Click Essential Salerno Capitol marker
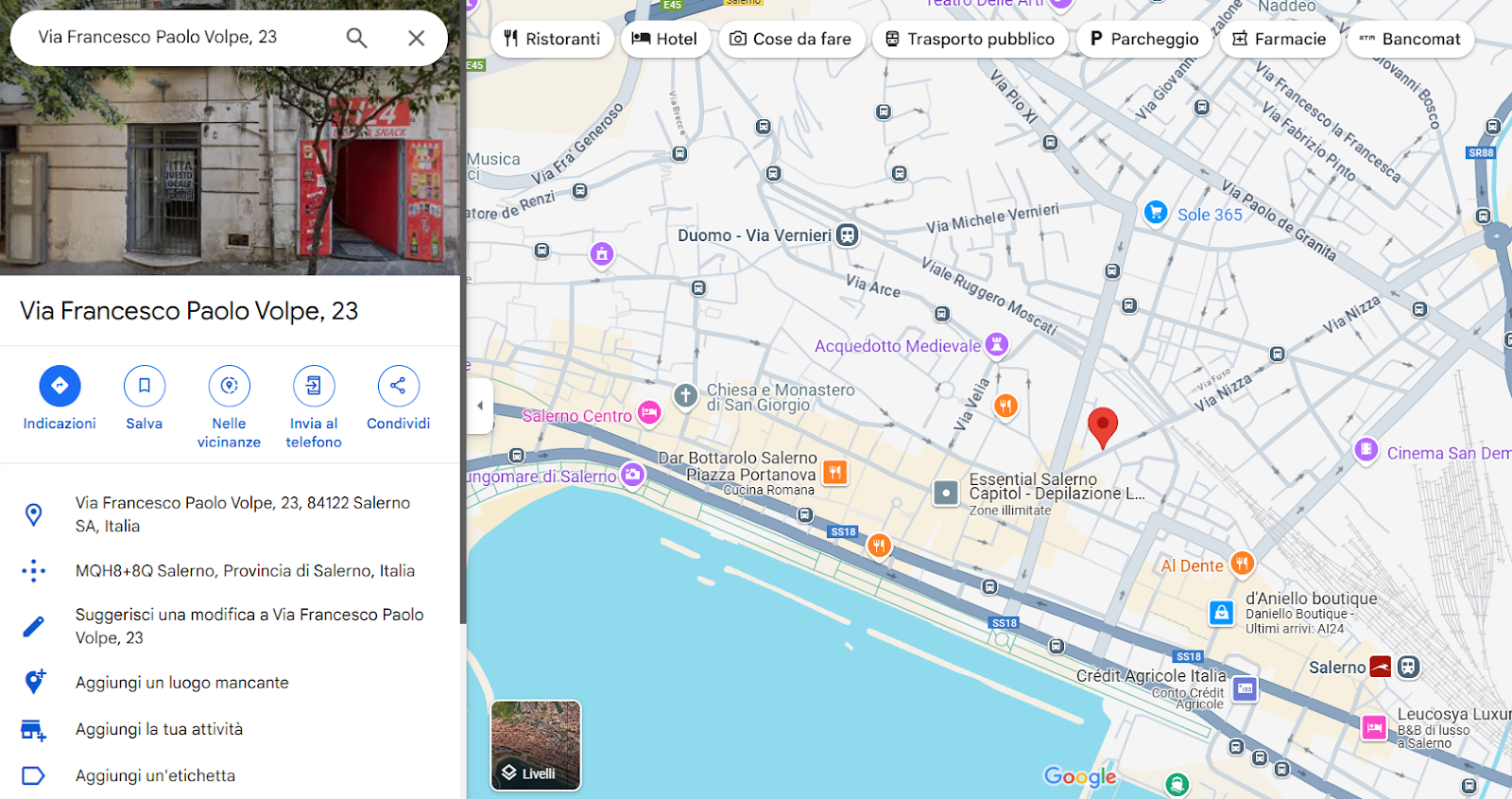 [946, 493]
